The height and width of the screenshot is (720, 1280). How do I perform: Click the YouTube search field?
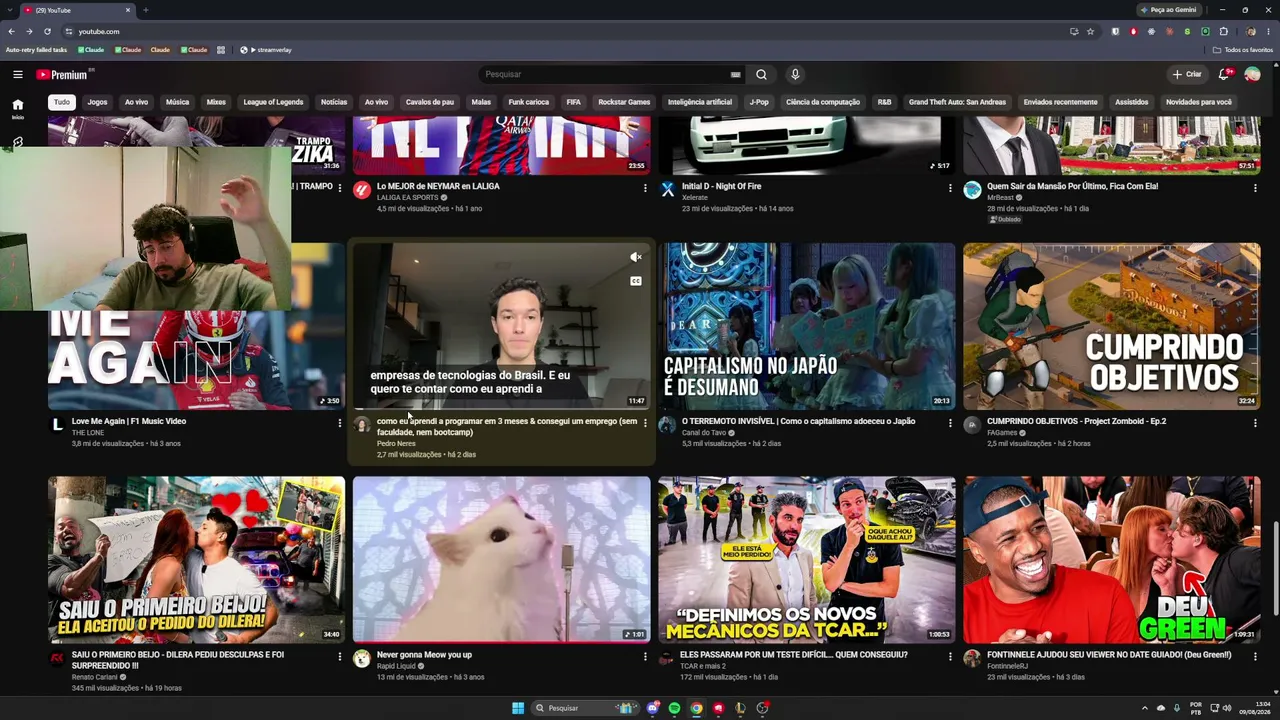click(x=605, y=74)
